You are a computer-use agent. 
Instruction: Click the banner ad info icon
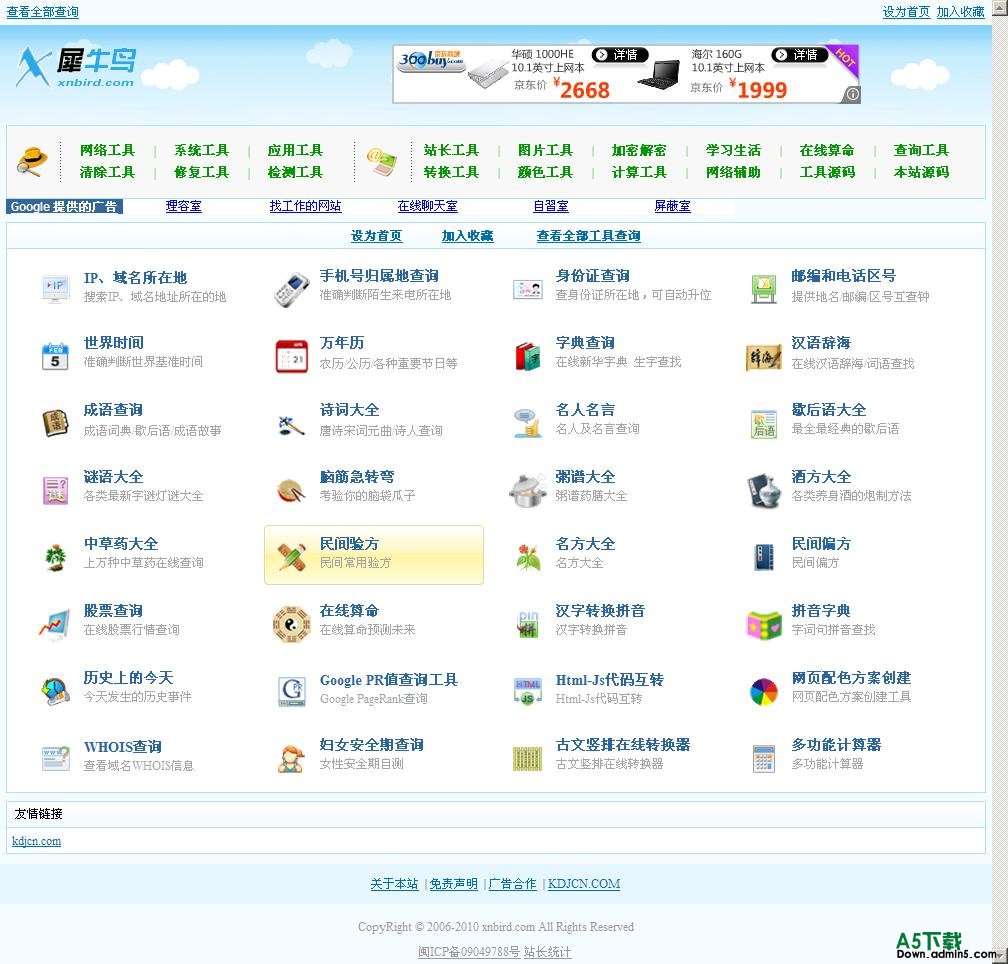(852, 94)
